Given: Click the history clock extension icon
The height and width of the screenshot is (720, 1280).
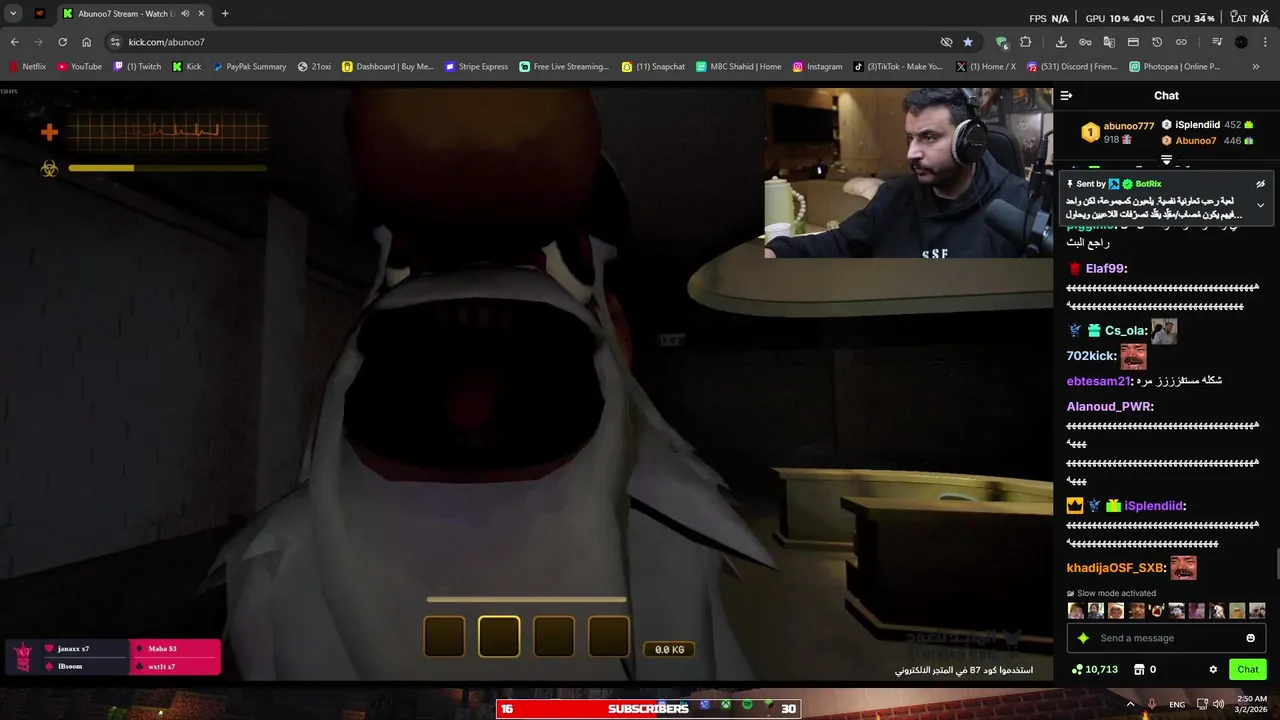Looking at the screenshot, I should [x=1157, y=42].
